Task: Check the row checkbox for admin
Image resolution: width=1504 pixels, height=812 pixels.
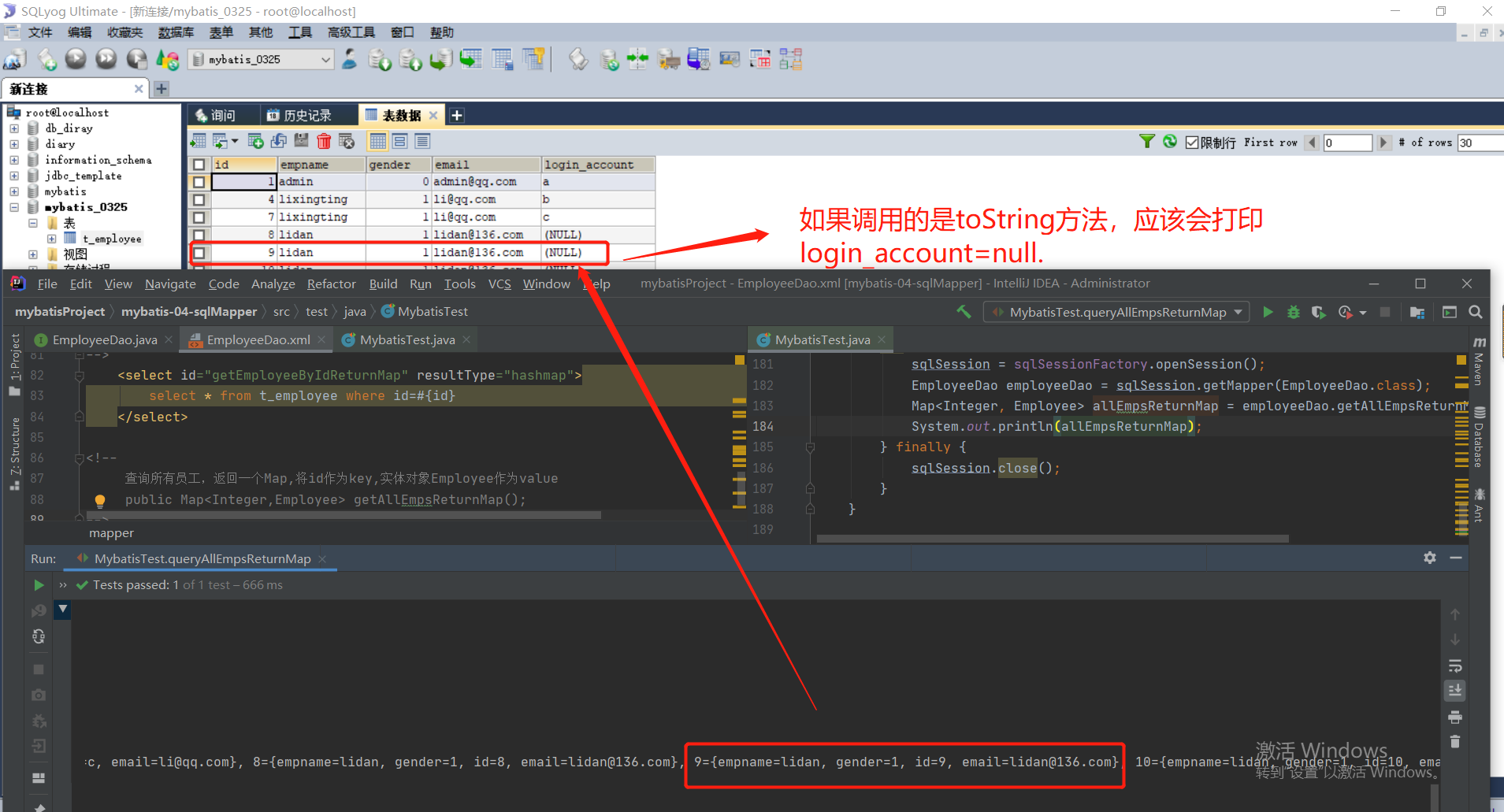Action: click(199, 182)
